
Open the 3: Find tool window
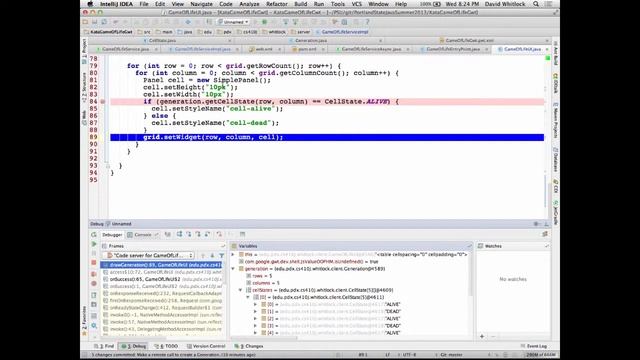click(105, 346)
